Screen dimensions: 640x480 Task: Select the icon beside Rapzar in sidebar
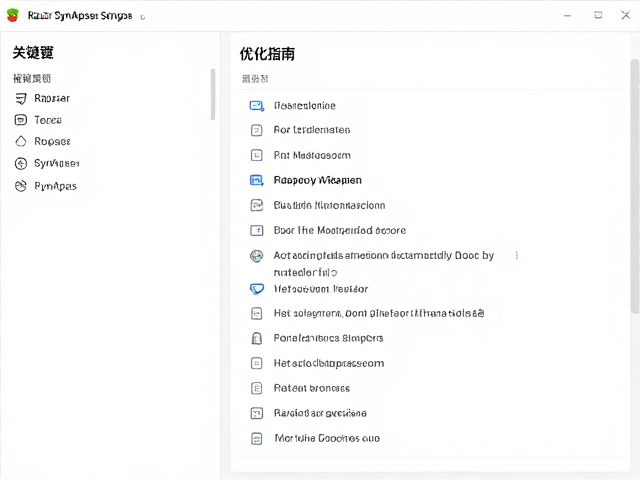pos(21,98)
